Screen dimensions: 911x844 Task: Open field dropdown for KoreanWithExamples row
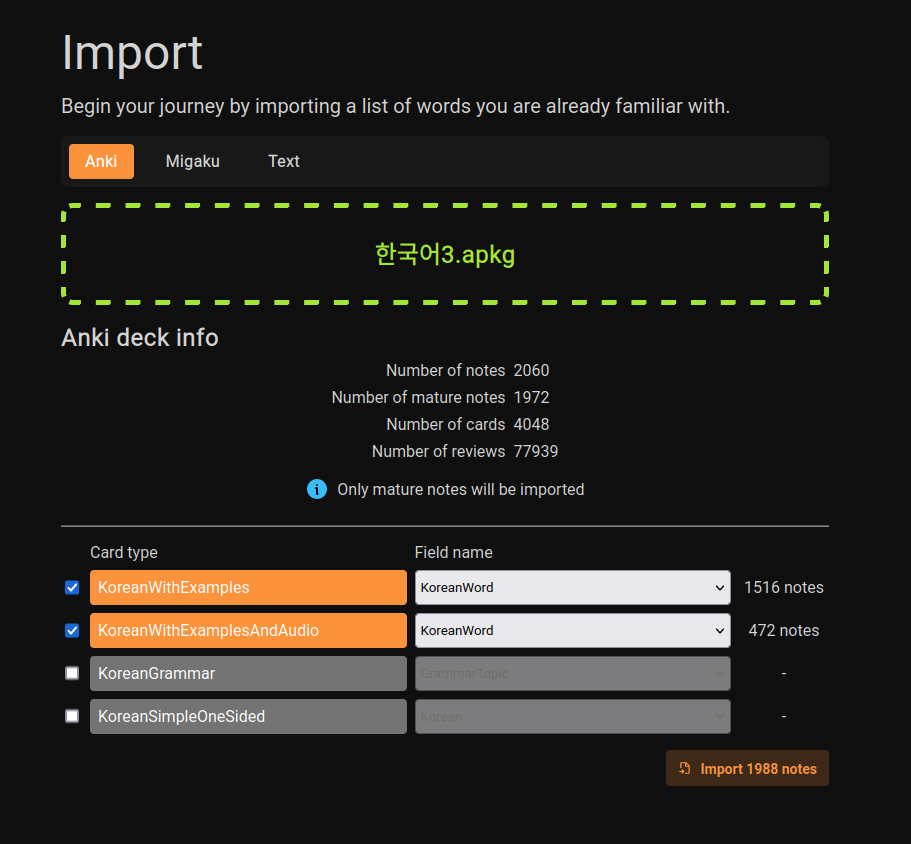coord(572,587)
